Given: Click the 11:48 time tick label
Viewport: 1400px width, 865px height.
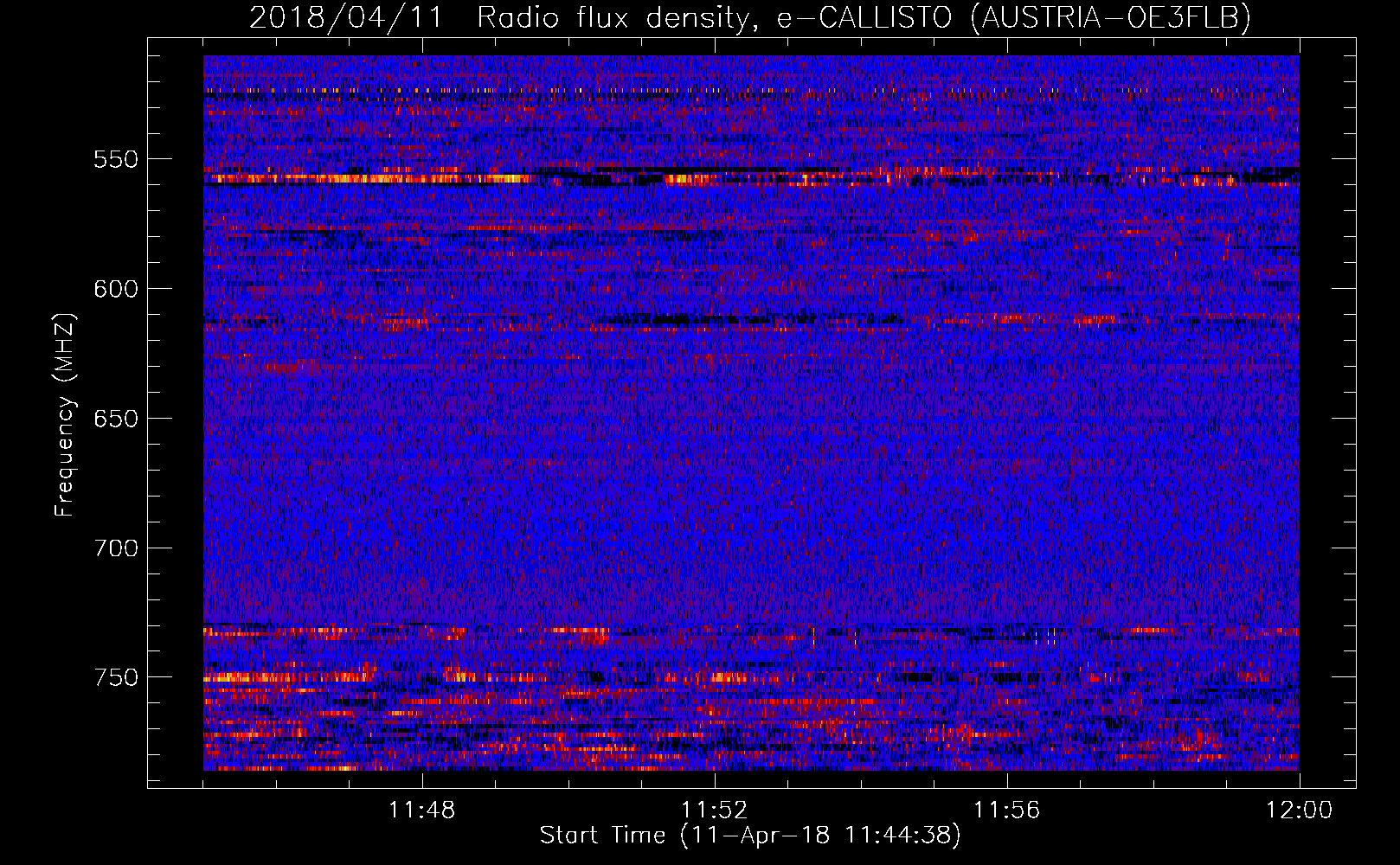Looking at the screenshot, I should pos(422,811).
